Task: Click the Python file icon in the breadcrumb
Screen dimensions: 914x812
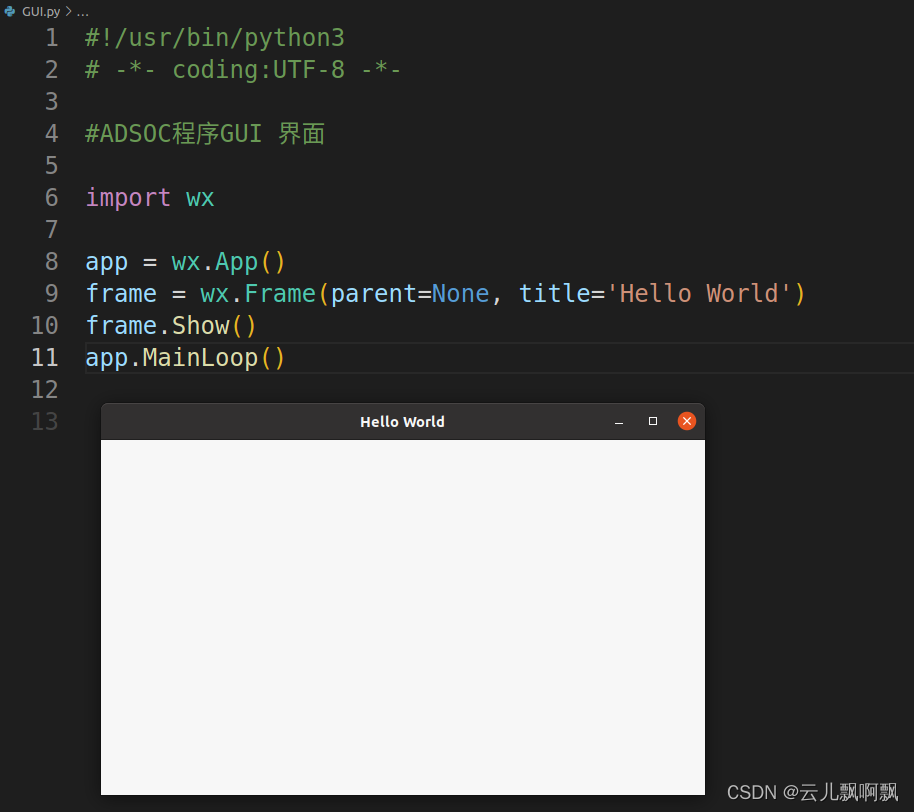Action: (10, 11)
